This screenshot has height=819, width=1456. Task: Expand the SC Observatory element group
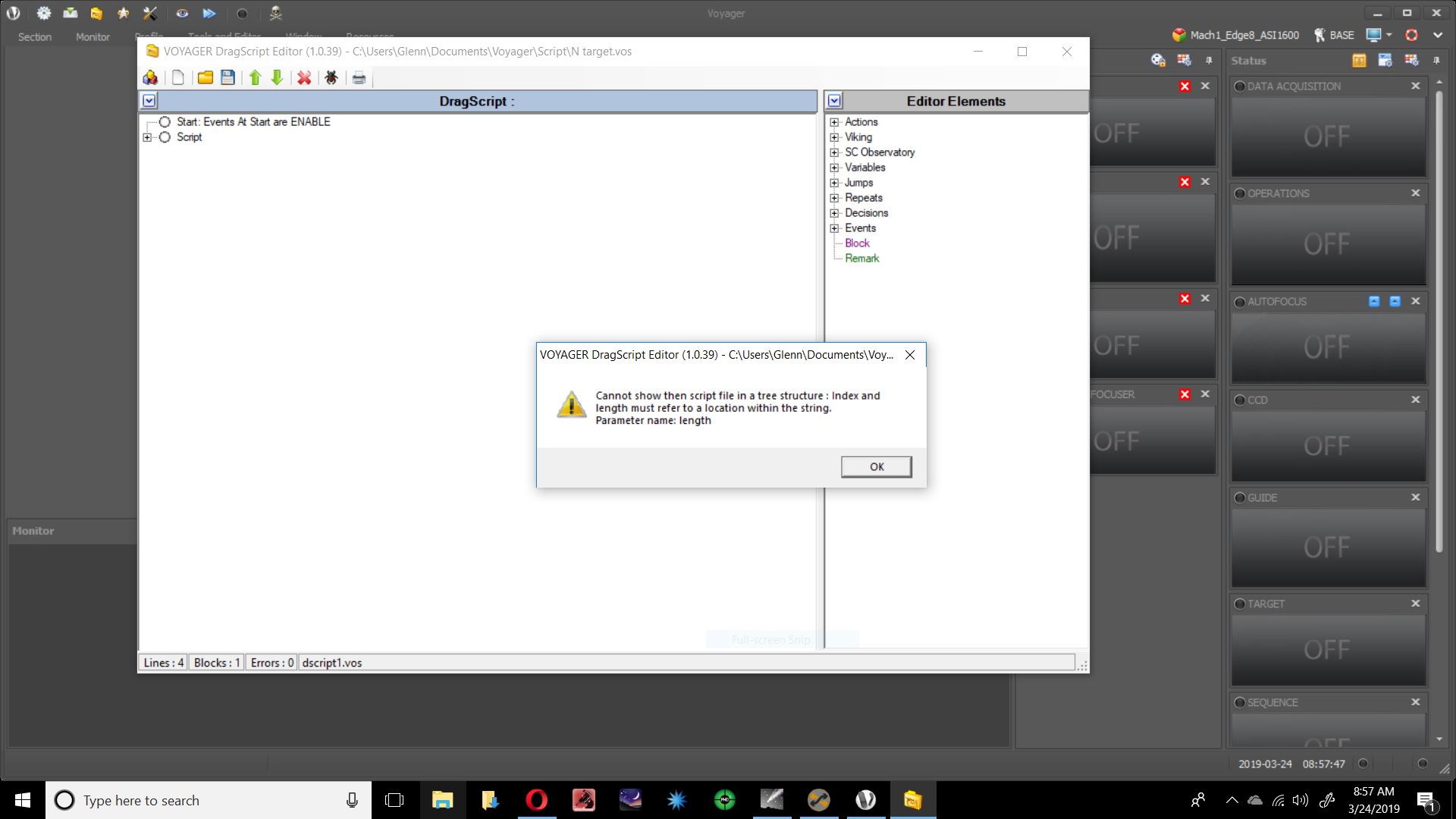834,152
